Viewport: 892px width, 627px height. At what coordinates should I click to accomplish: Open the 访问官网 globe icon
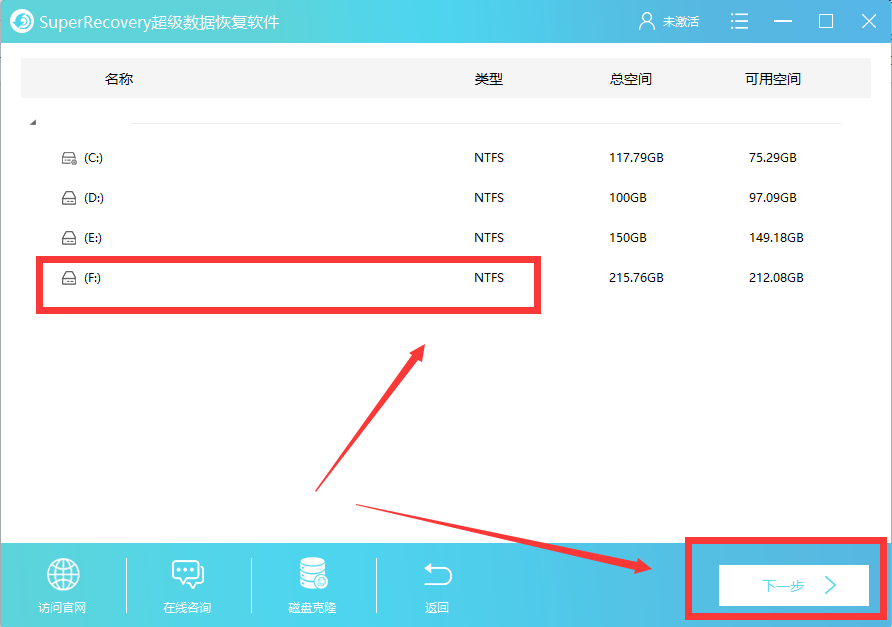[x=63, y=574]
